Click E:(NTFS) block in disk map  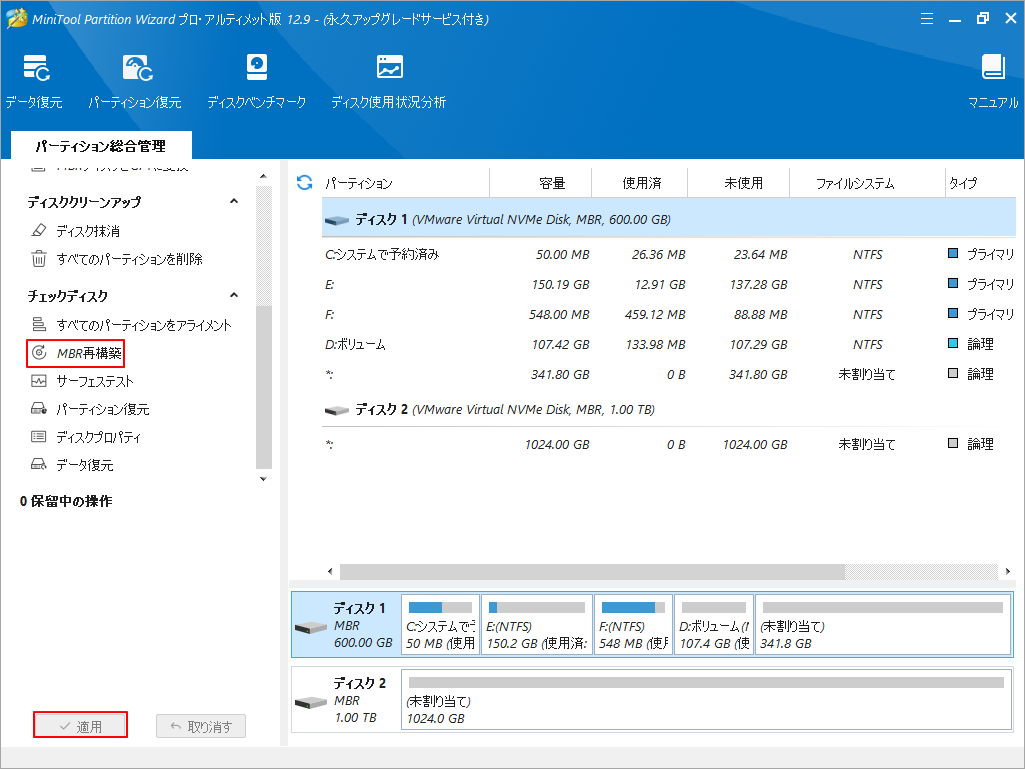pyautogui.click(x=537, y=624)
